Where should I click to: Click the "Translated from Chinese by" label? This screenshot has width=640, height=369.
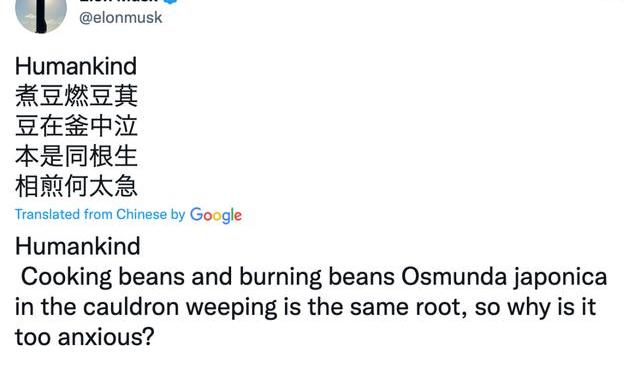(100, 214)
